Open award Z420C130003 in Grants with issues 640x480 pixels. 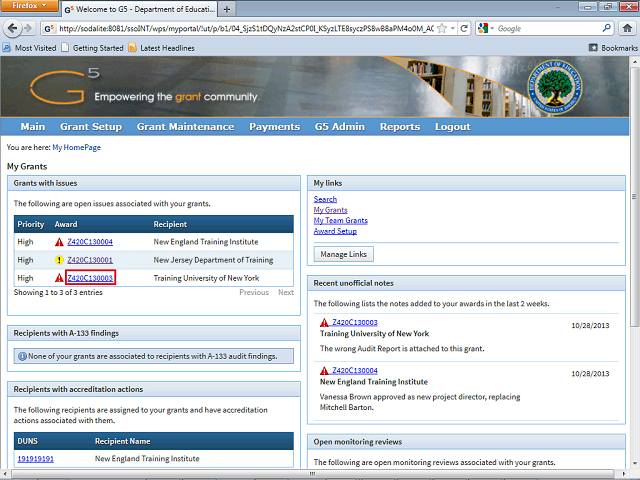tap(90, 278)
